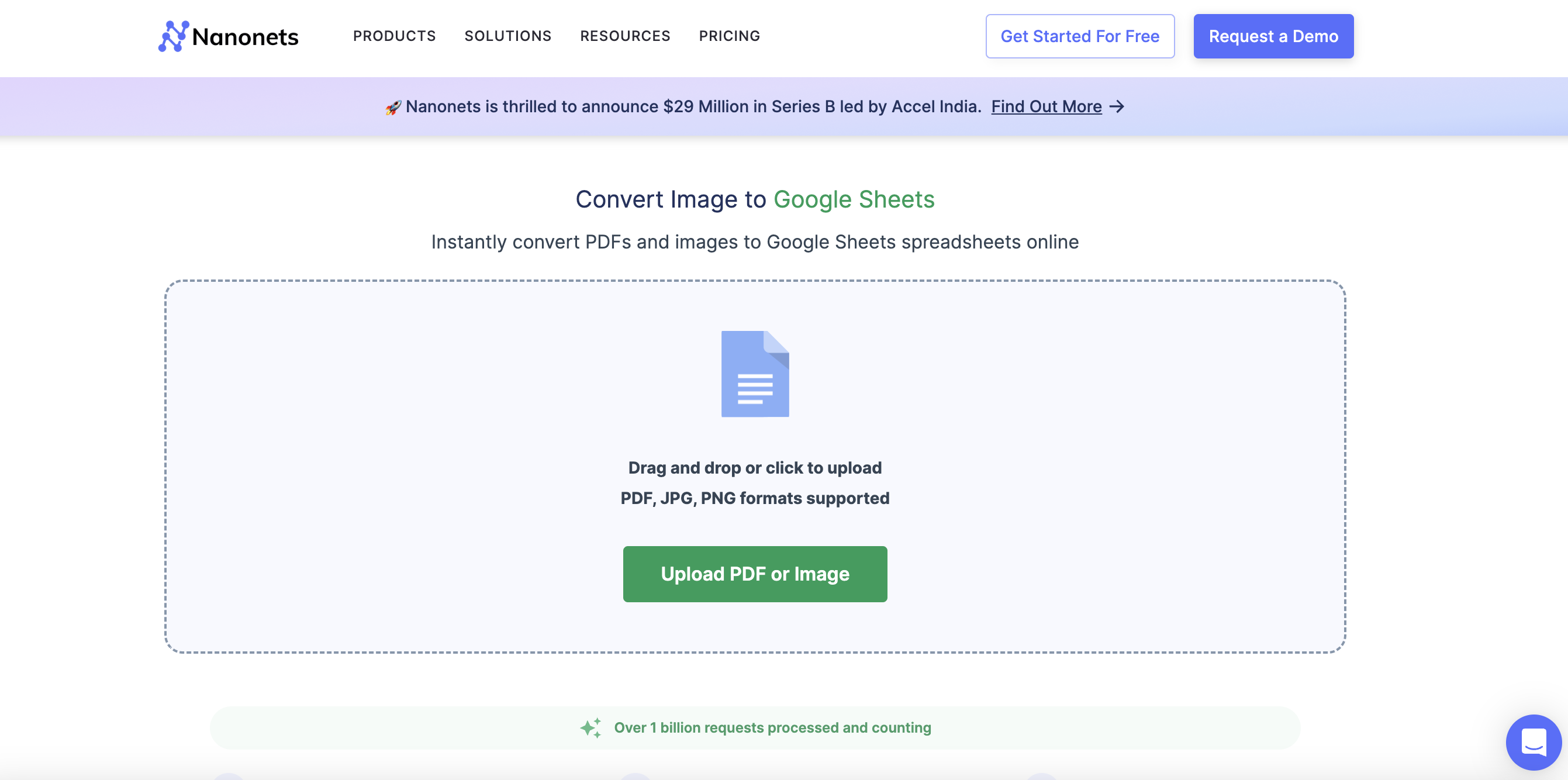Click the Nanonets logo icon
The image size is (1568, 780).
click(x=172, y=36)
